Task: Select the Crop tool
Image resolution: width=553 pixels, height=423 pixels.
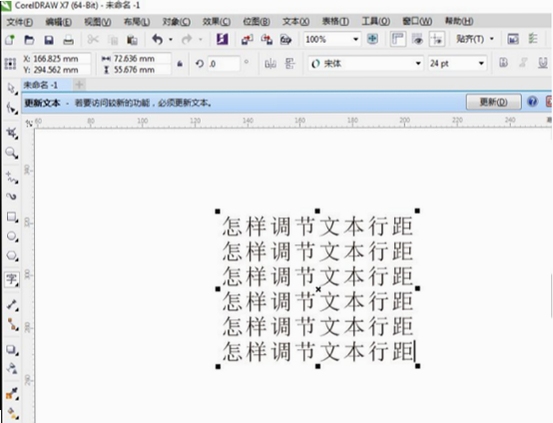Action: click(x=11, y=133)
